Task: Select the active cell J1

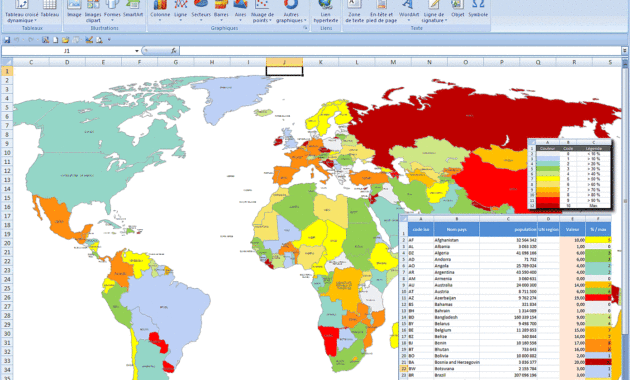Action: pyautogui.click(x=284, y=71)
